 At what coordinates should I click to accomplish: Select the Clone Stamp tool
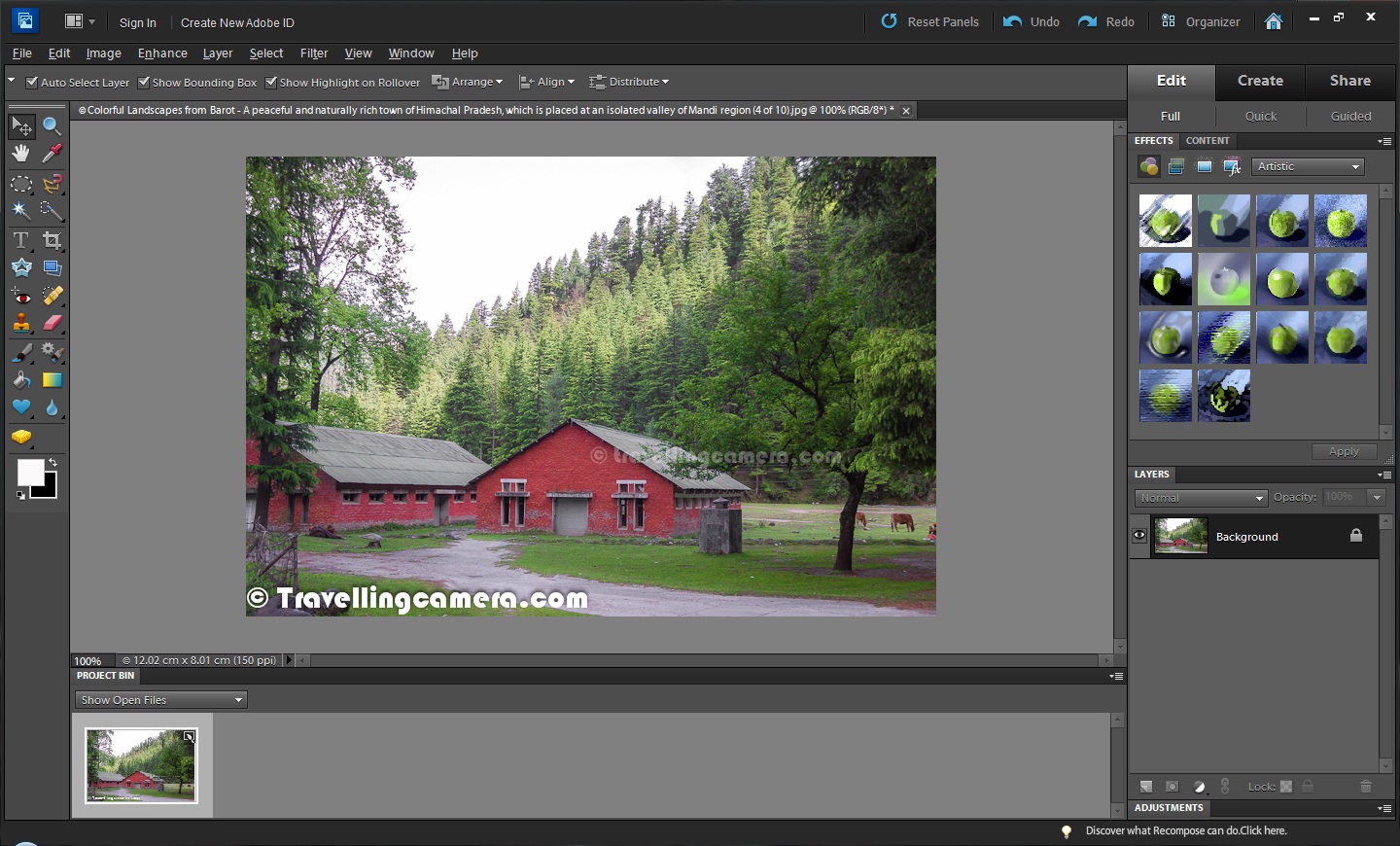point(20,325)
